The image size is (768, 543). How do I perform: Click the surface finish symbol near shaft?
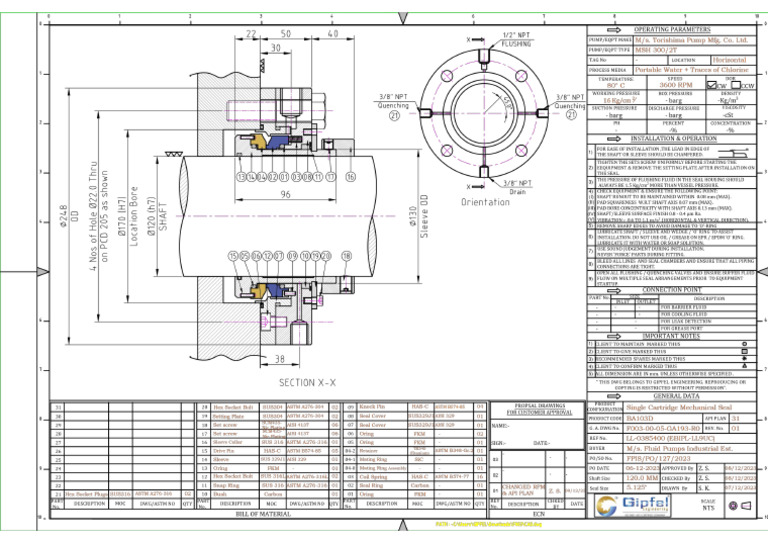pos(173,154)
